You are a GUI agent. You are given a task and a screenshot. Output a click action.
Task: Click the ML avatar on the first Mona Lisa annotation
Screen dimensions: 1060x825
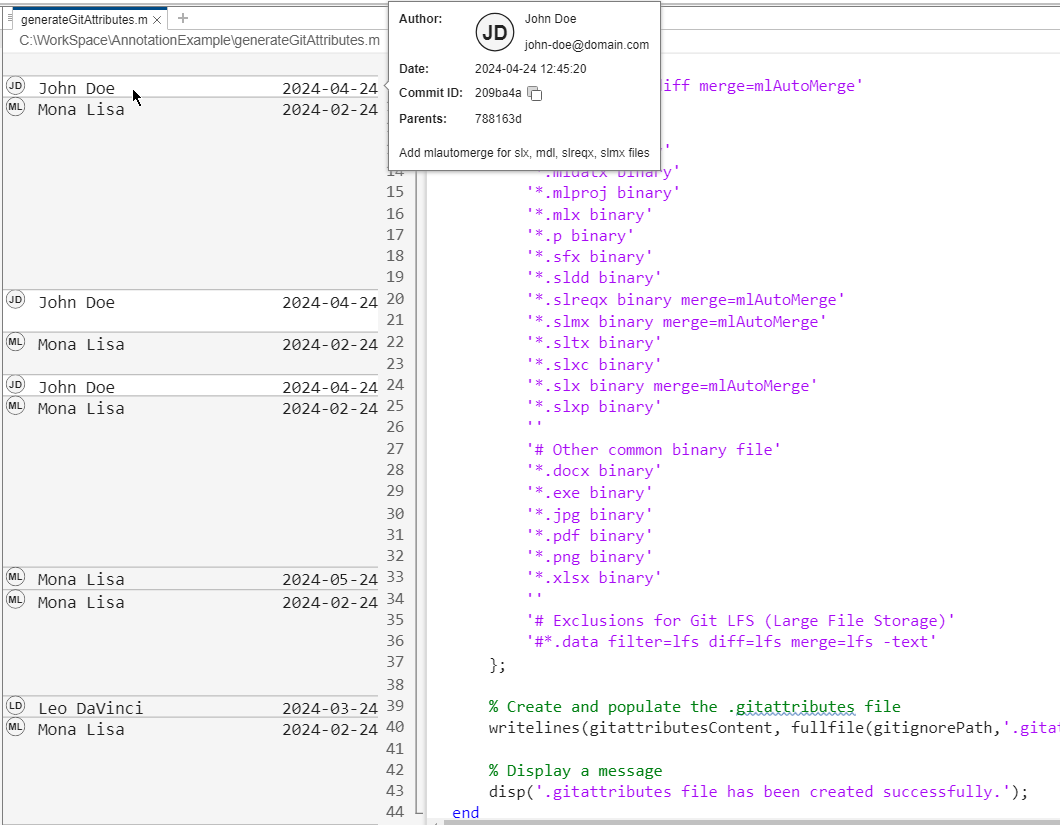tap(15, 110)
